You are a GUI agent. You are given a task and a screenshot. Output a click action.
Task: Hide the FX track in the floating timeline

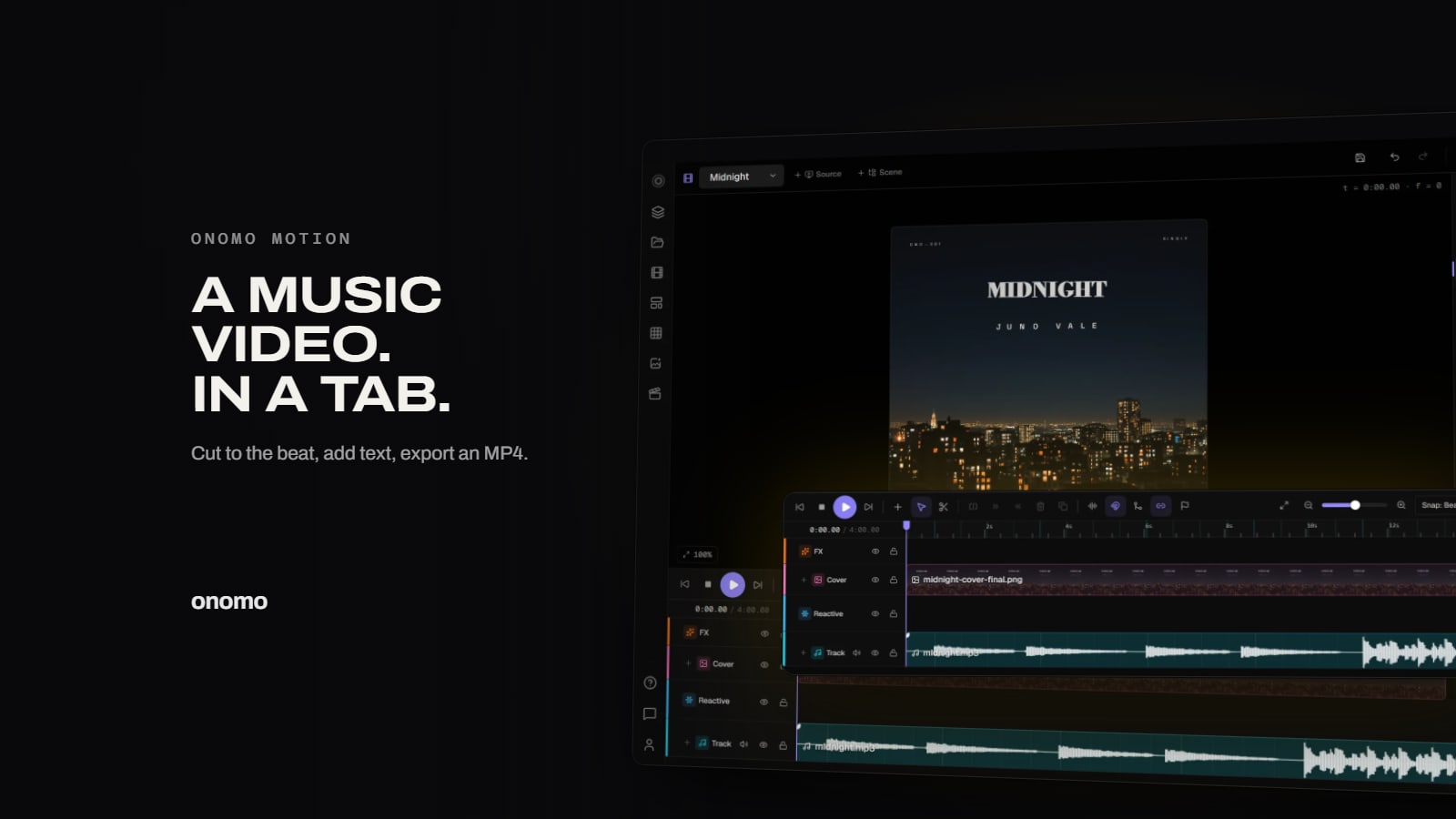tap(875, 551)
